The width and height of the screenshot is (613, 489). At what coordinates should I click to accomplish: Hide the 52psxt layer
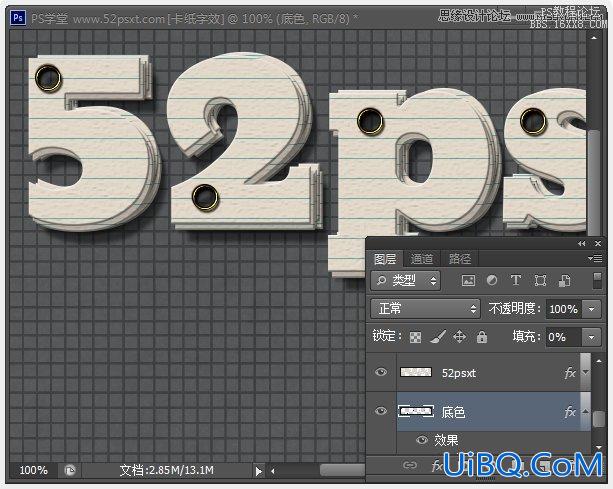tap(381, 372)
